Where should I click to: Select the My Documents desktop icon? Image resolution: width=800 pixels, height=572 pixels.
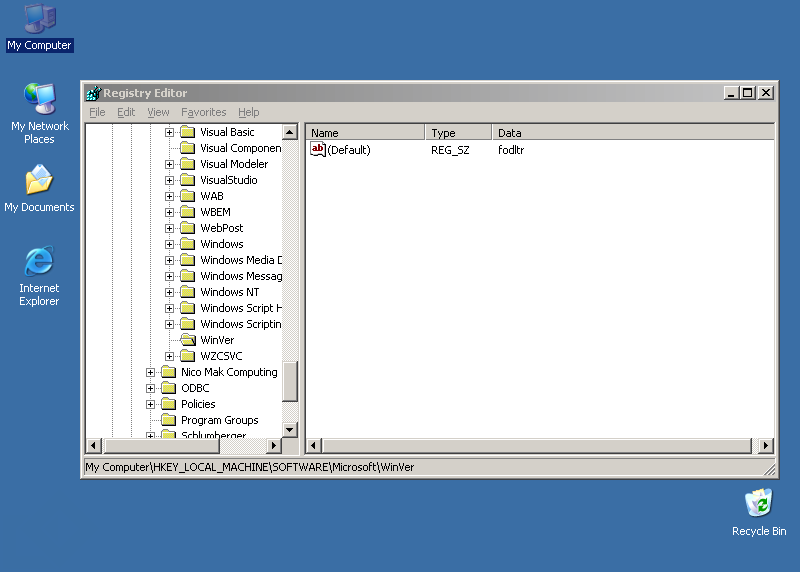(39, 188)
